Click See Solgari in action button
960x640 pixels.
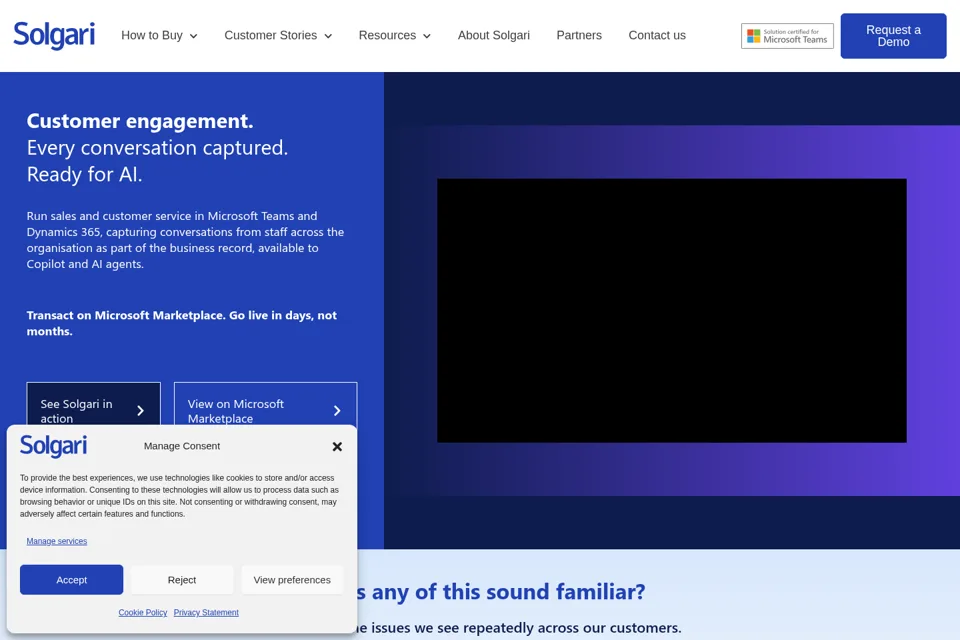(x=94, y=404)
